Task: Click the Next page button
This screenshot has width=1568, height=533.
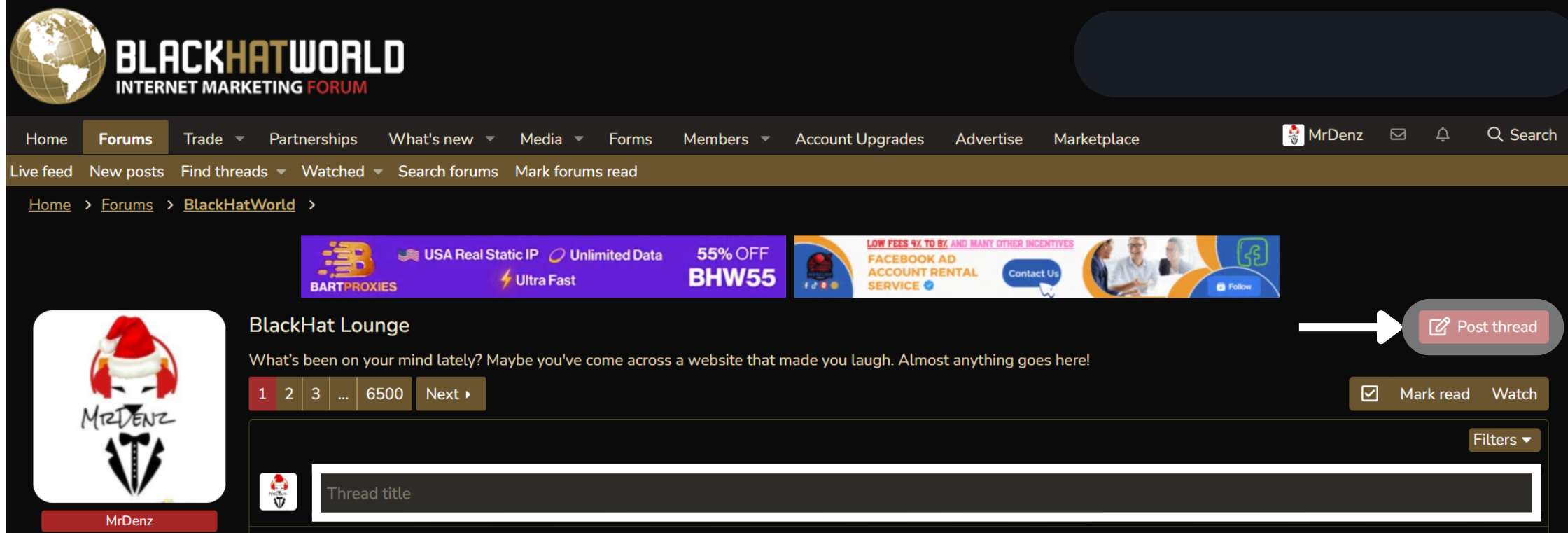Action: pyautogui.click(x=451, y=394)
